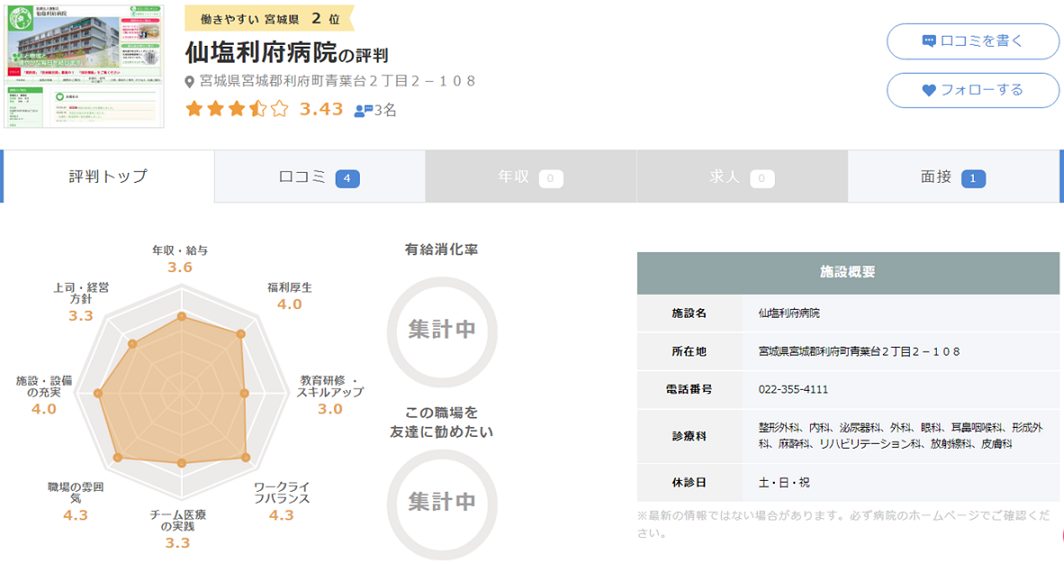Click the 求人 count badge showing 0
Viewport: 1064px width, 564px height.
click(x=762, y=178)
